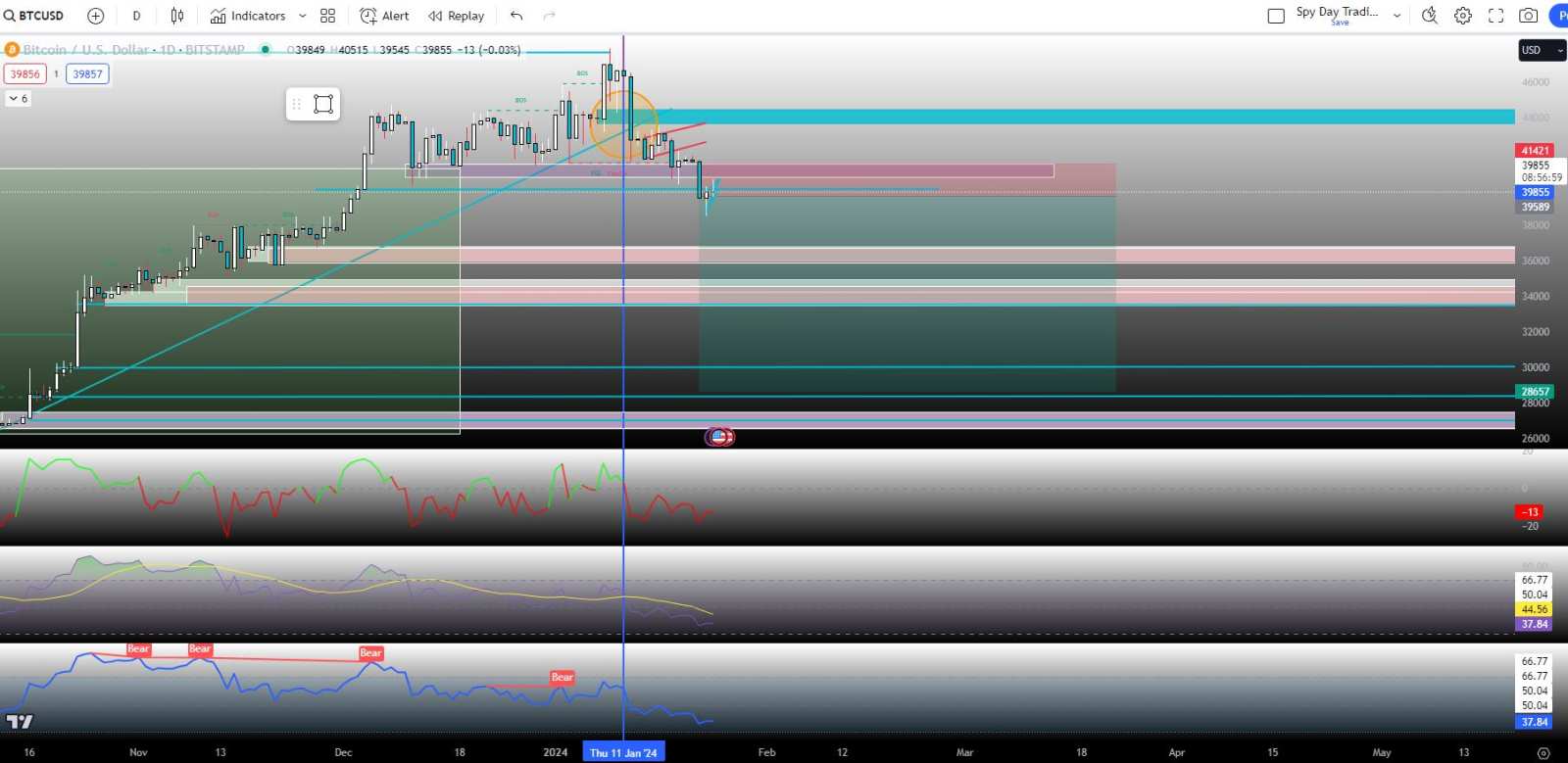Image resolution: width=1568 pixels, height=763 pixels.
Task: Start bar Replay mode
Action: point(457,16)
